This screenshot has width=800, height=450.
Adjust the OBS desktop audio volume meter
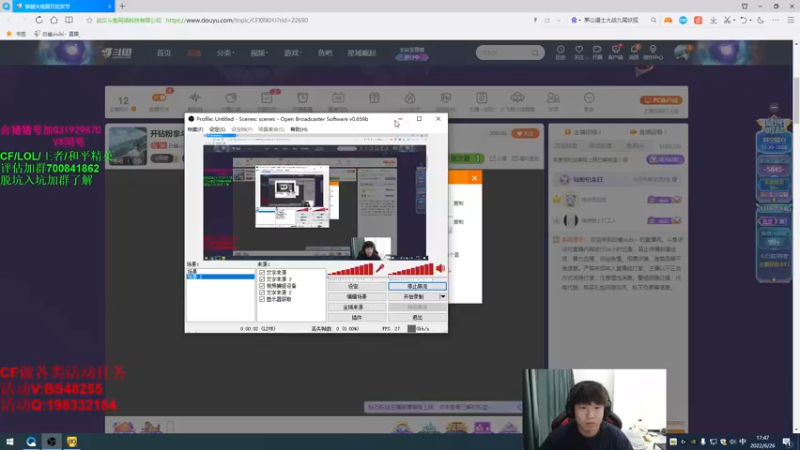click(x=411, y=269)
